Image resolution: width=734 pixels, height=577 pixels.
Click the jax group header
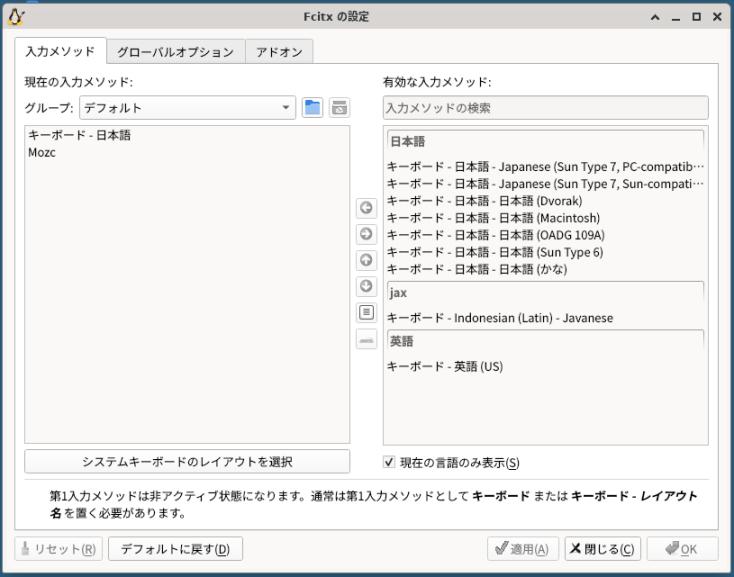pyautogui.click(x=545, y=293)
